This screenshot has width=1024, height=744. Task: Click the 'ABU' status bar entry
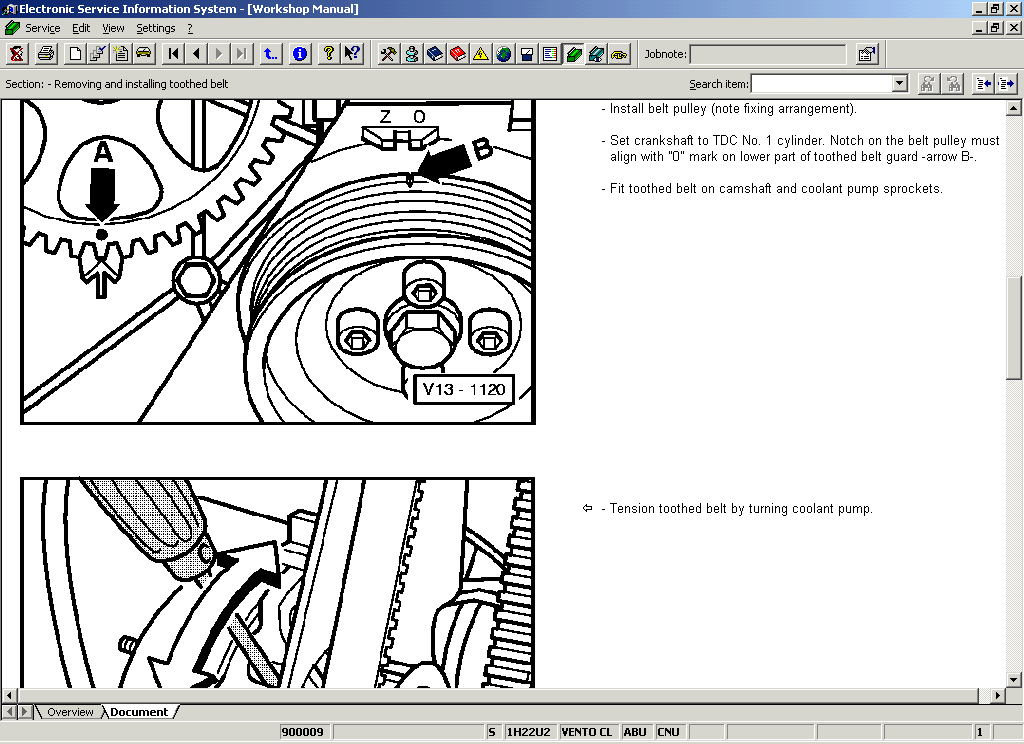(x=635, y=732)
